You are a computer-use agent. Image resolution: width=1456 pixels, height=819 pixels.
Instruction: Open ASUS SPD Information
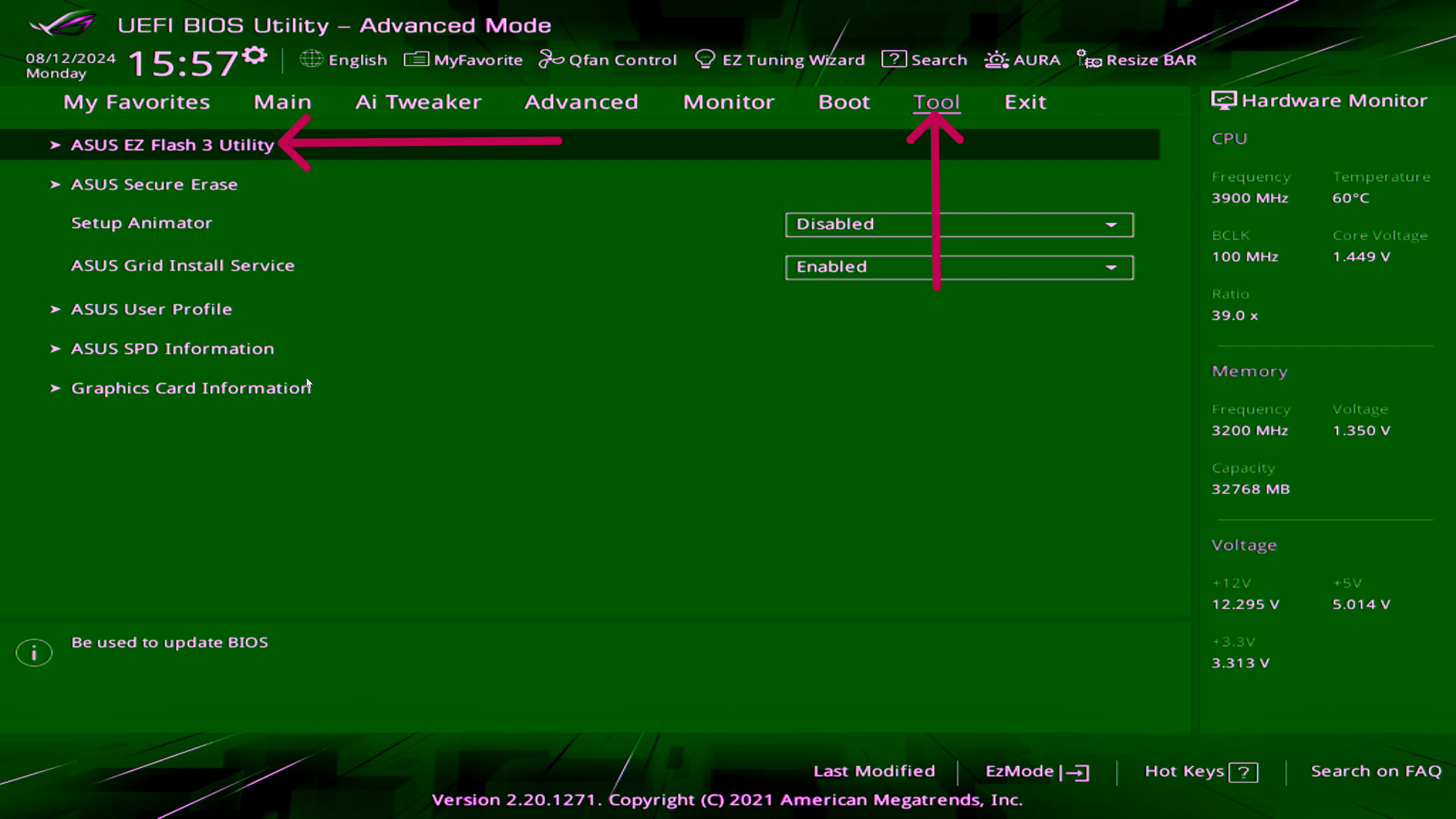(173, 349)
